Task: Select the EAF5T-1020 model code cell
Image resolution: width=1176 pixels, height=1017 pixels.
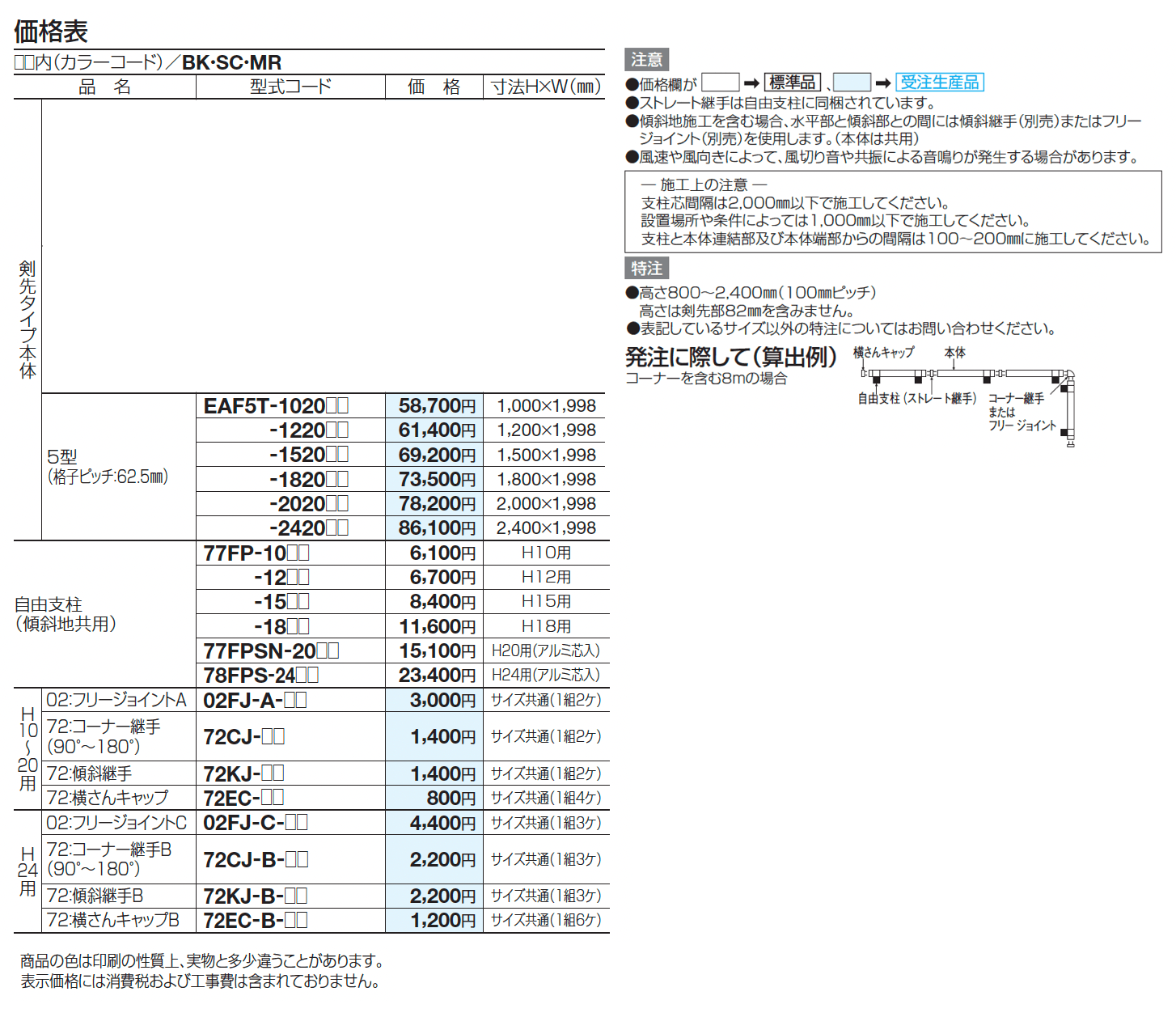Action: (277, 405)
